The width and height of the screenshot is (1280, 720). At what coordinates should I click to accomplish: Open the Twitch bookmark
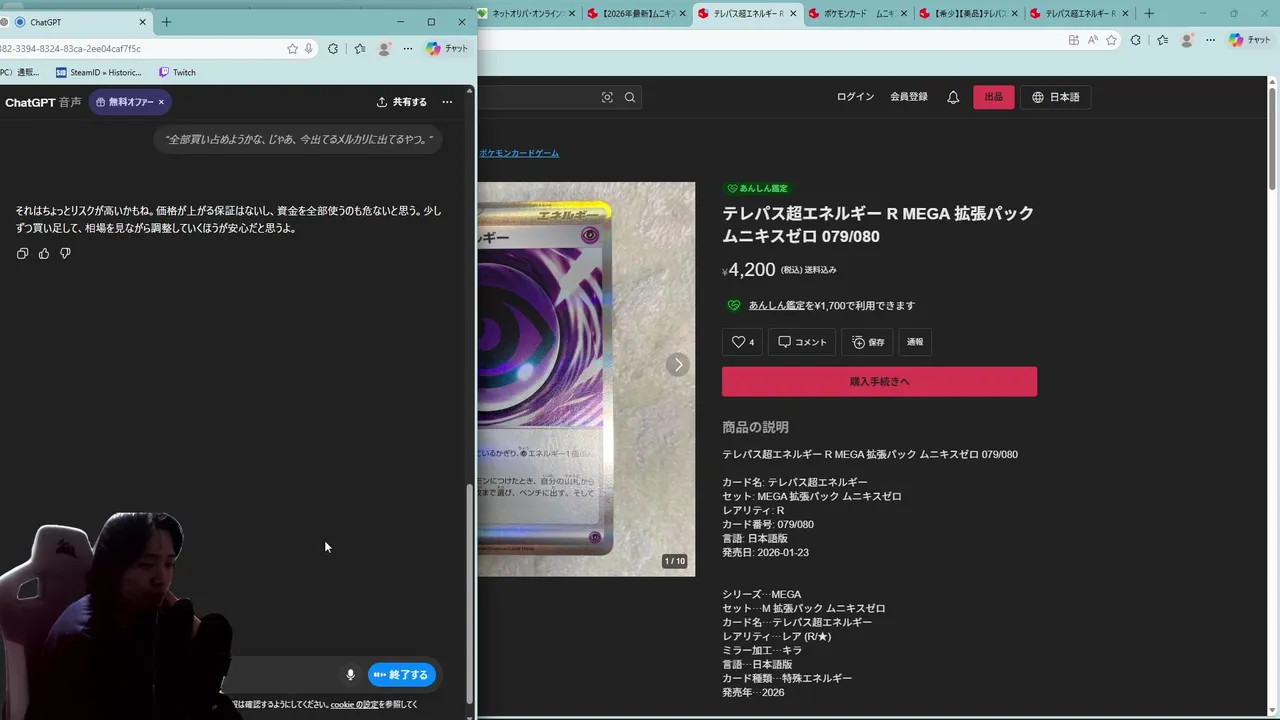point(177,72)
